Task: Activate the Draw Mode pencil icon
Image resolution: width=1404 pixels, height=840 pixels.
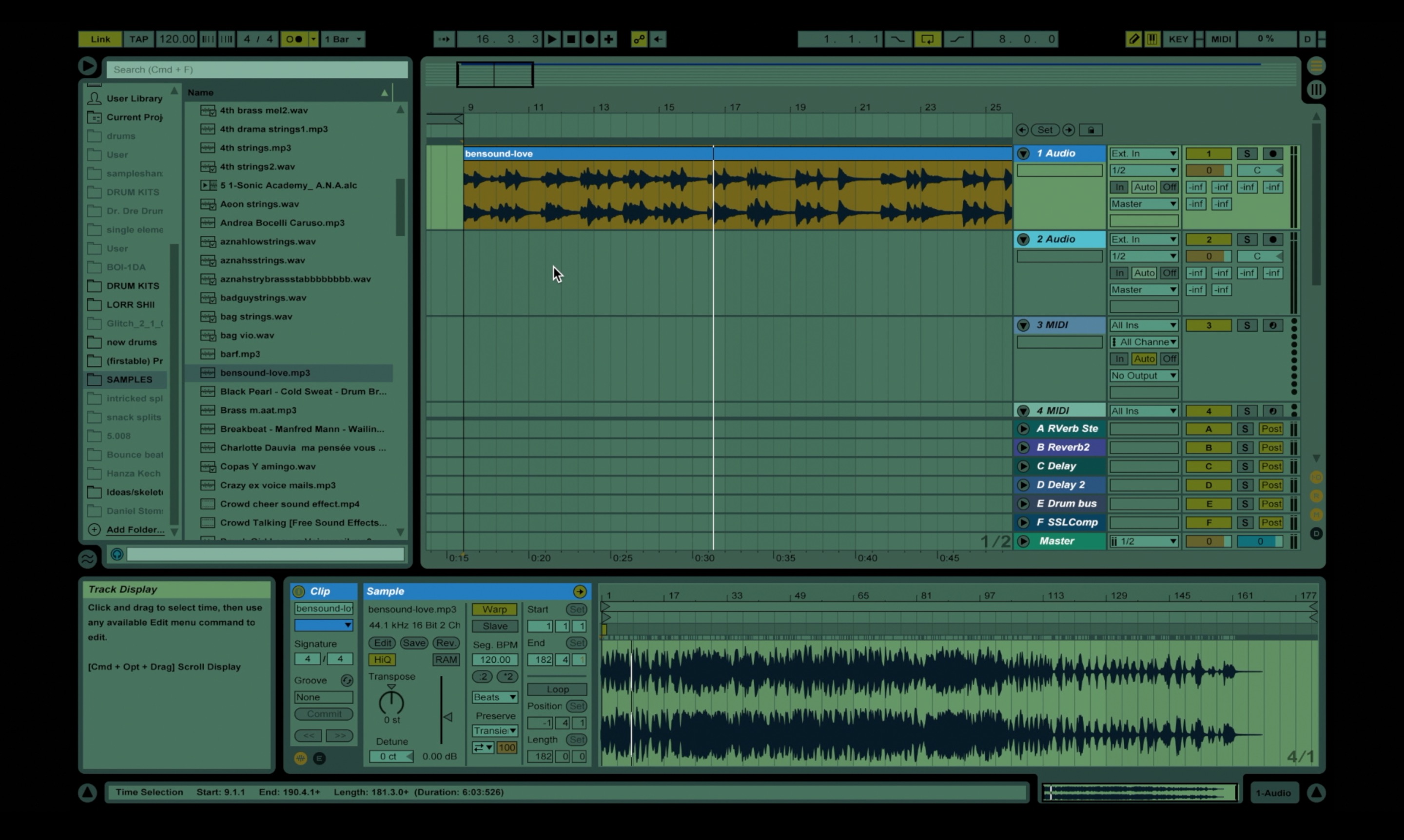Action: click(1134, 38)
